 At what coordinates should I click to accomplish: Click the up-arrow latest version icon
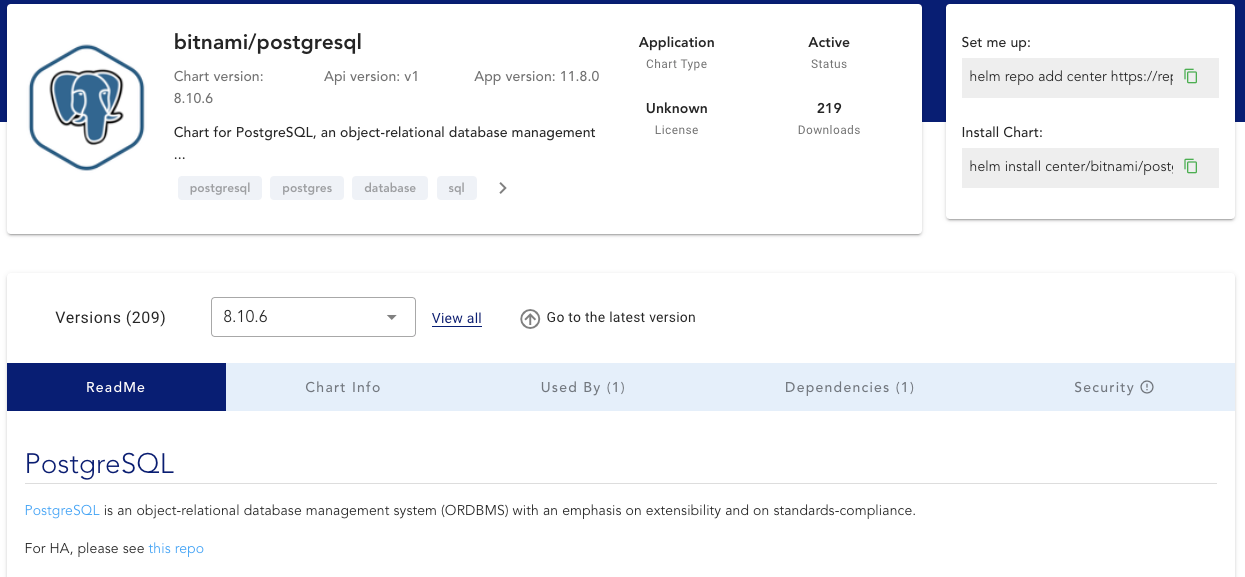tap(530, 318)
